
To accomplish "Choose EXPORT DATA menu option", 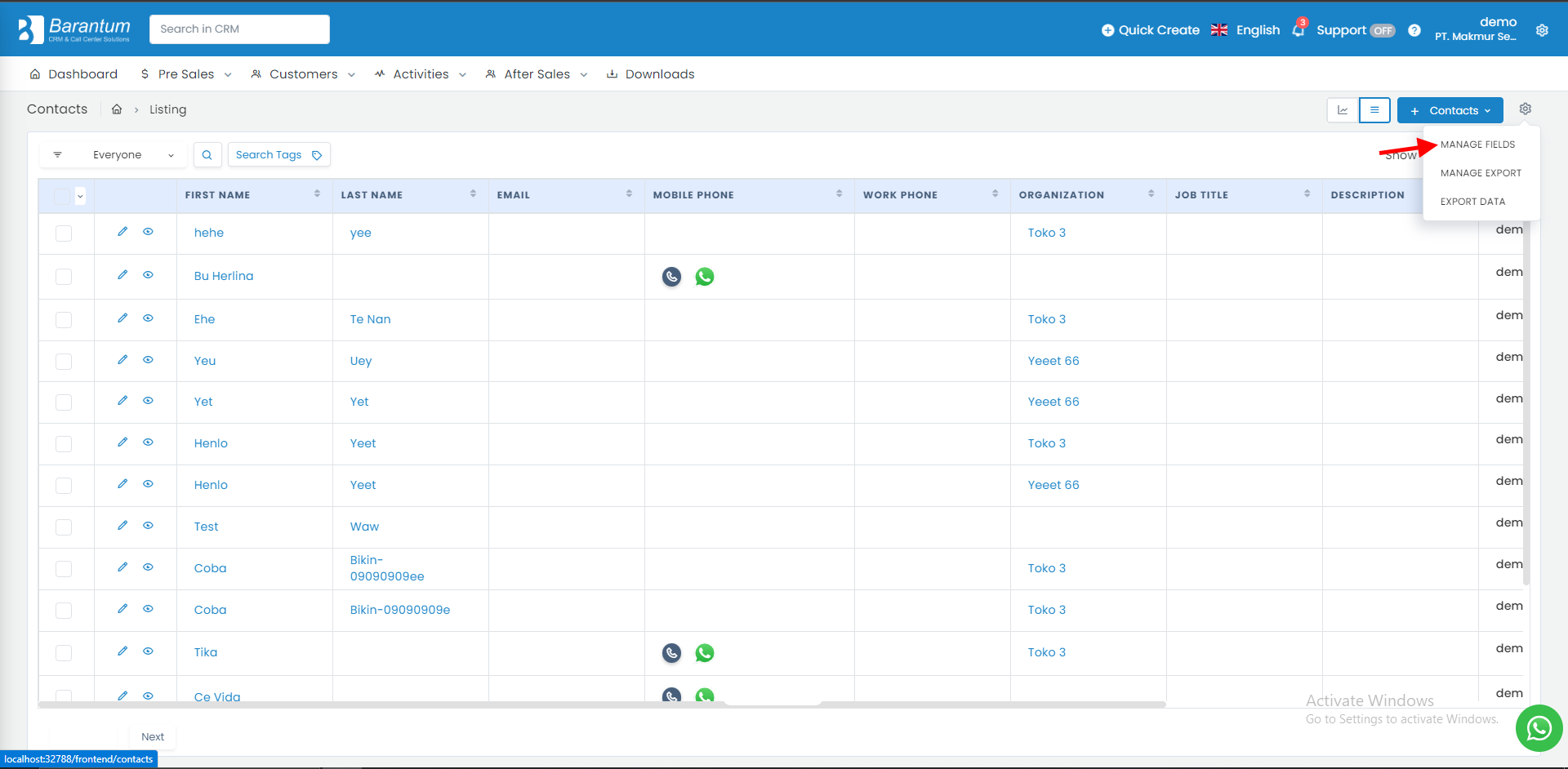I will tap(1472, 202).
